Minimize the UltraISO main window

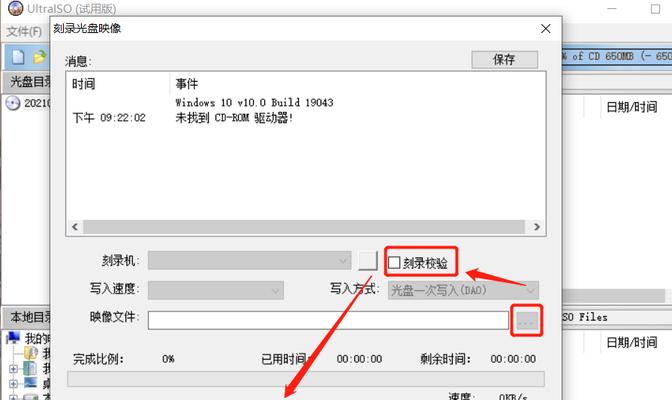[x=612, y=9]
